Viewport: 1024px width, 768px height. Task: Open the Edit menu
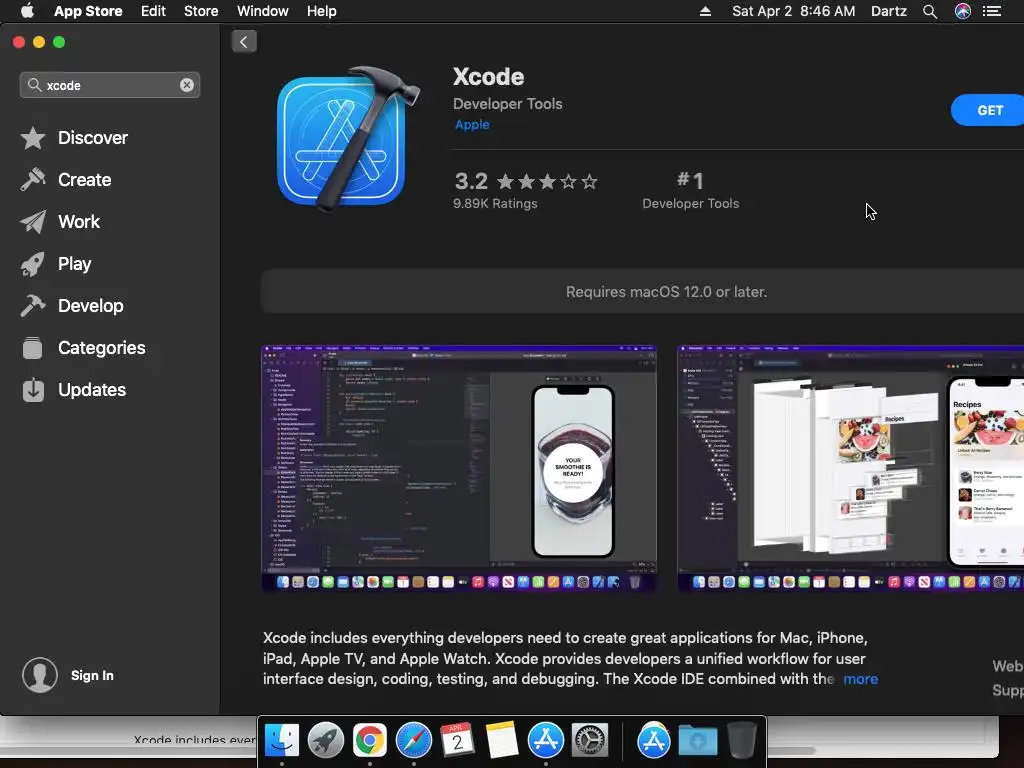153,11
